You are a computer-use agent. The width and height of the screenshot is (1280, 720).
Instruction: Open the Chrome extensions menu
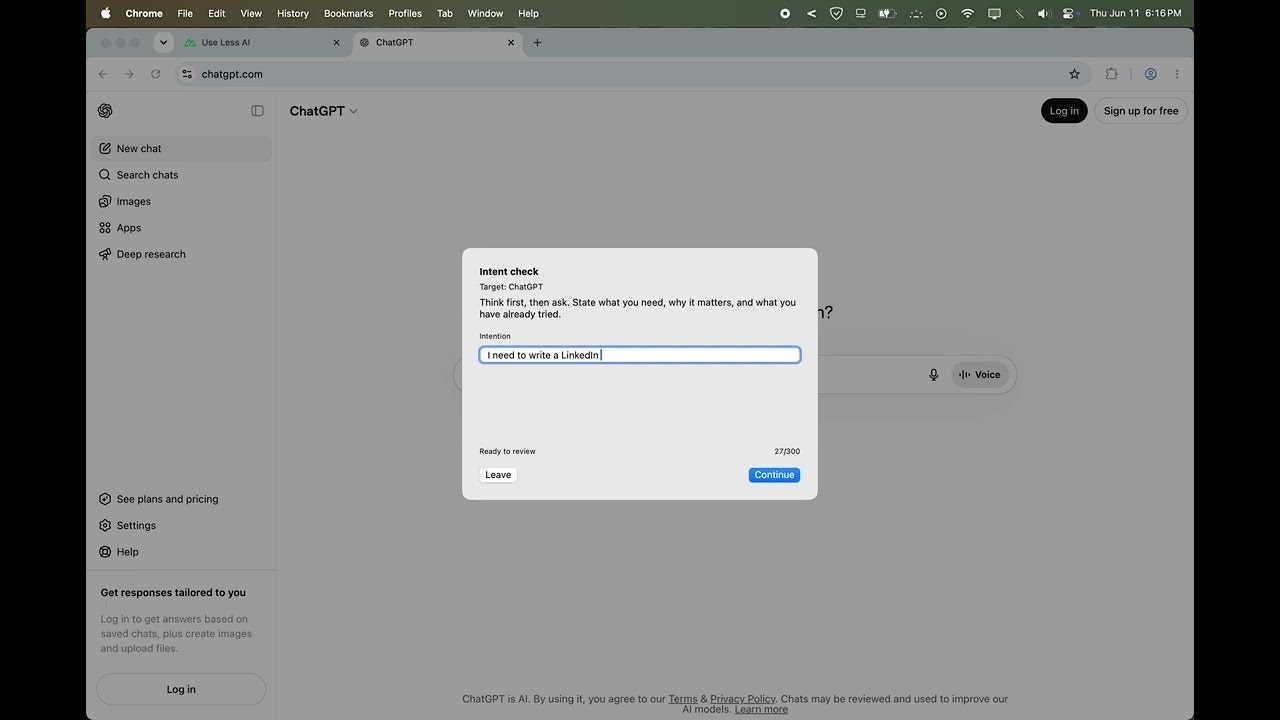tap(1112, 74)
